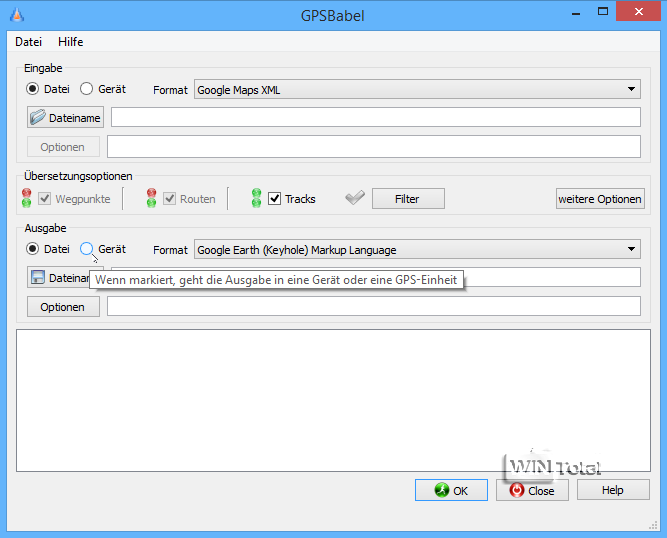Maximize the GPSBabel window
Screen dimensions: 667x538
click(603, 11)
